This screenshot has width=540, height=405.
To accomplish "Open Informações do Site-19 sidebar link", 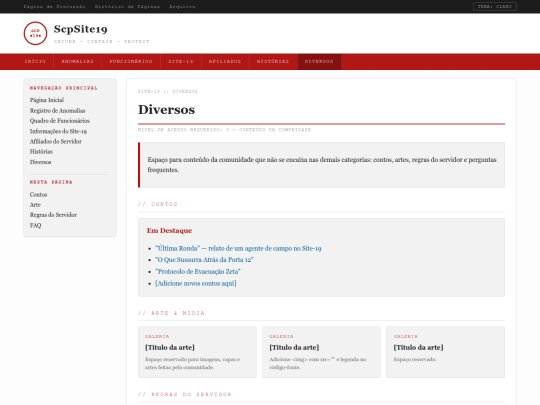I will click(x=58, y=131).
